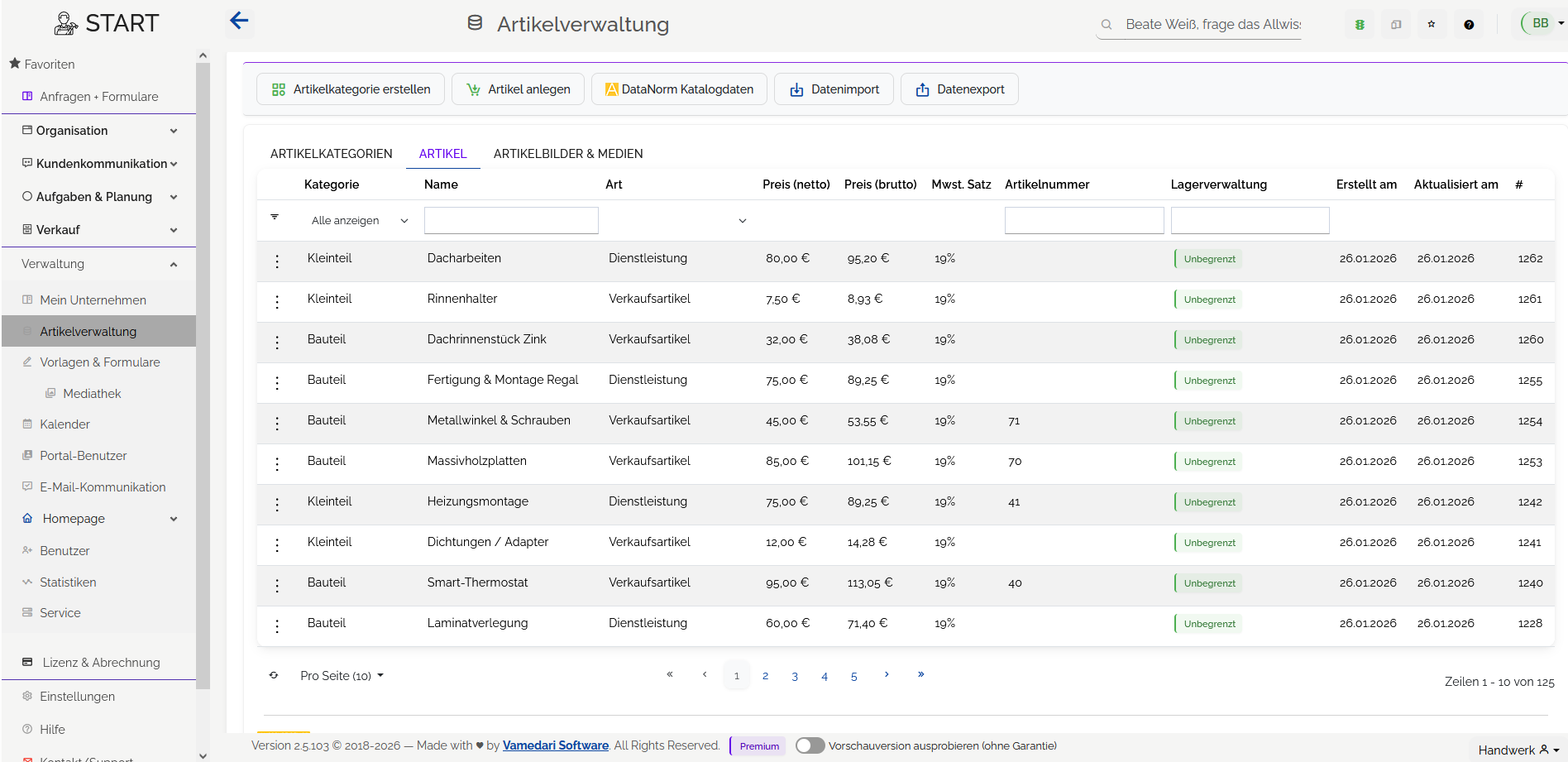Image resolution: width=1568 pixels, height=762 pixels.
Task: Open the Artikelverwaltung database icon in header
Action: 476,23
